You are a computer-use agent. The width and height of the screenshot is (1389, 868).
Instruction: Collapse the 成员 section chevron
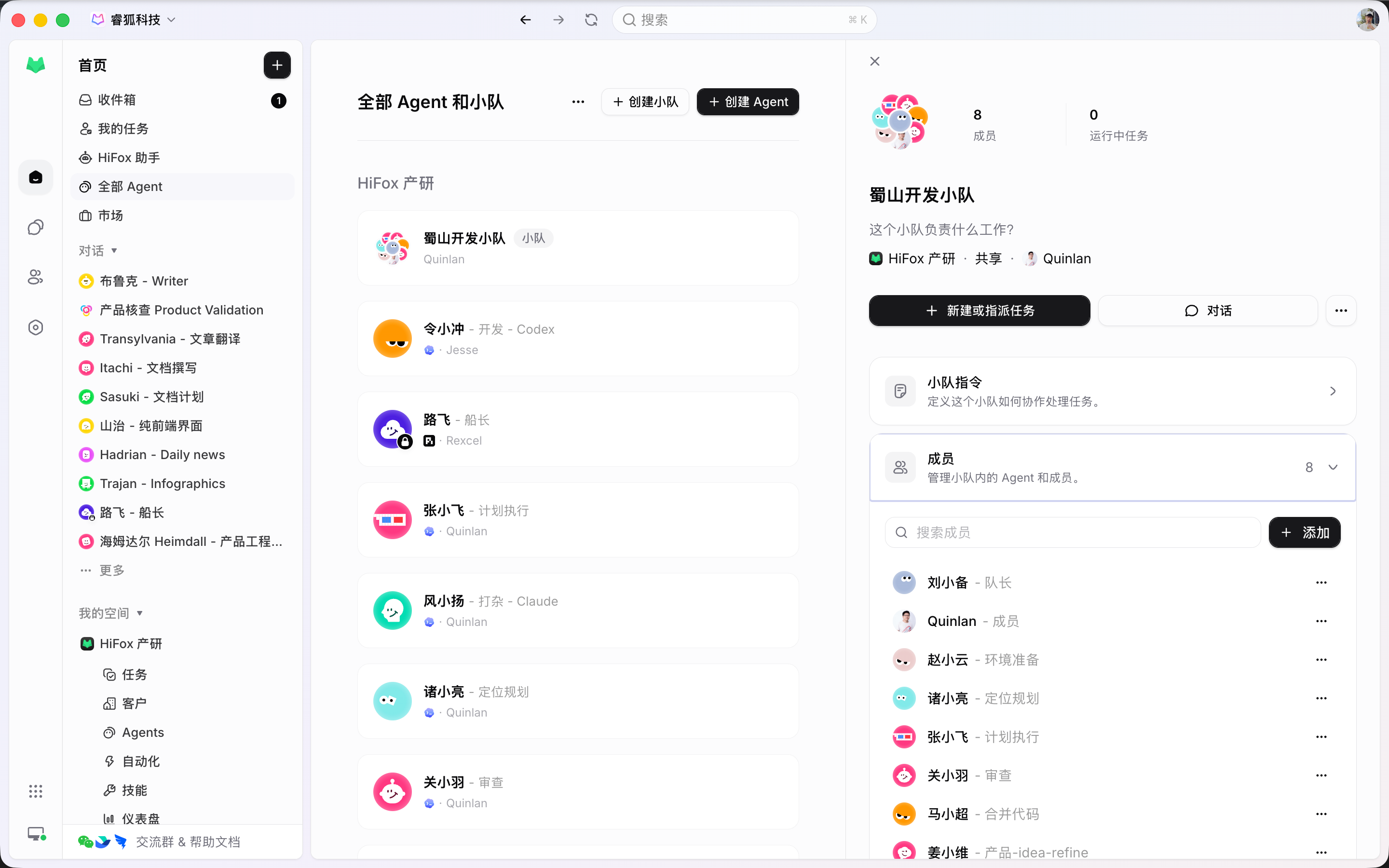point(1333,467)
